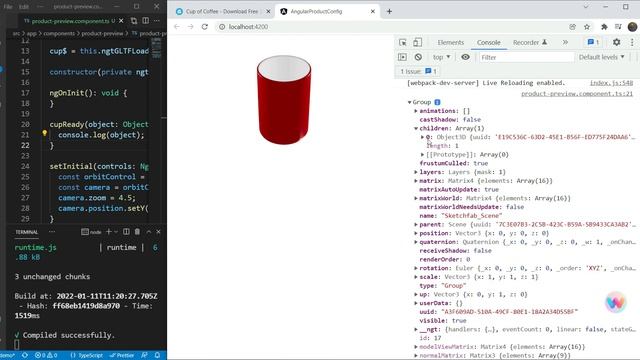This screenshot has height=360, width=640.
Task: Switch to the Cup of Coffee browser tab
Action: point(222,11)
